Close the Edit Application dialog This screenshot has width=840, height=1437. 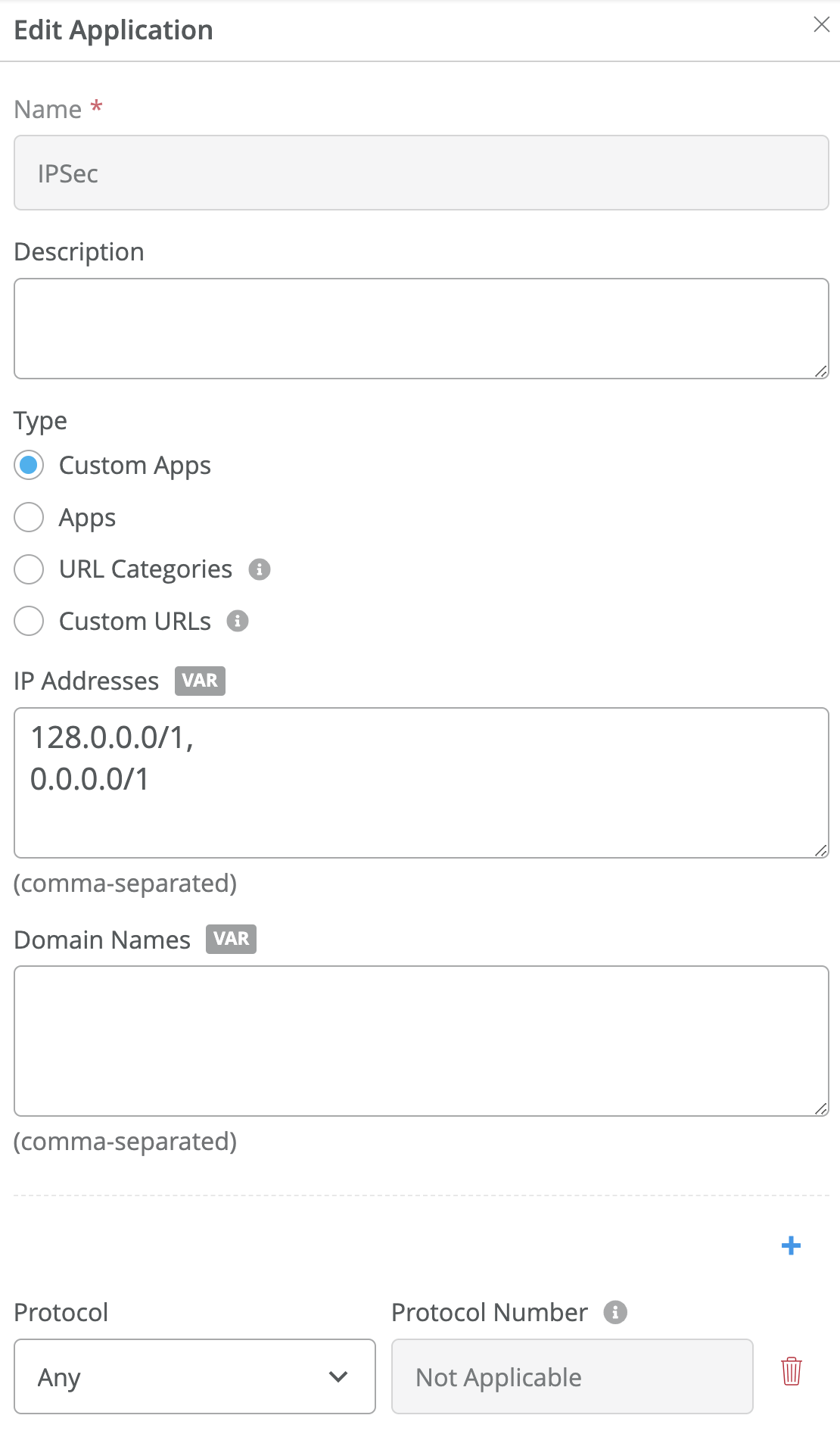tap(821, 25)
